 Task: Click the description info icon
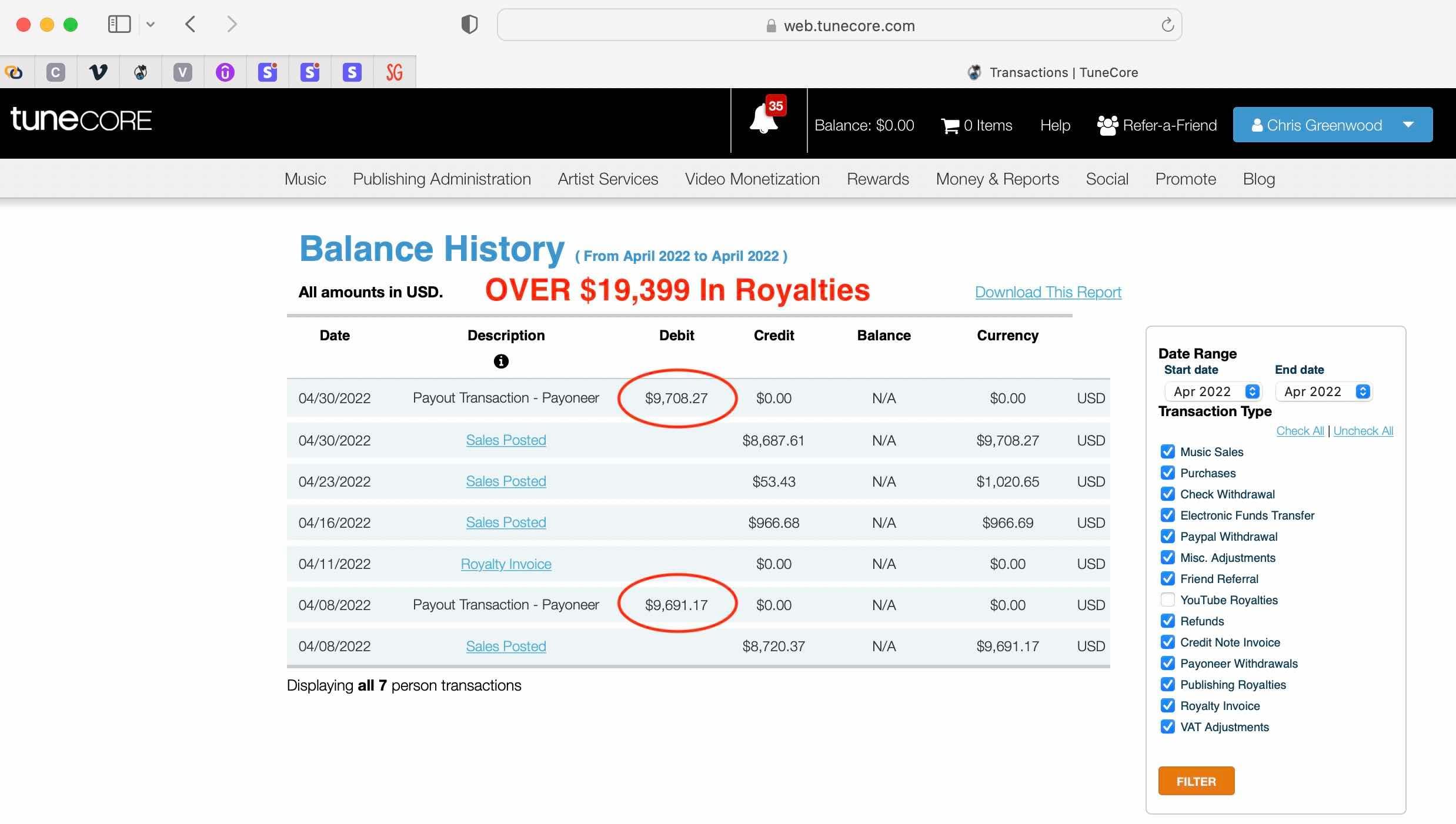[501, 361]
